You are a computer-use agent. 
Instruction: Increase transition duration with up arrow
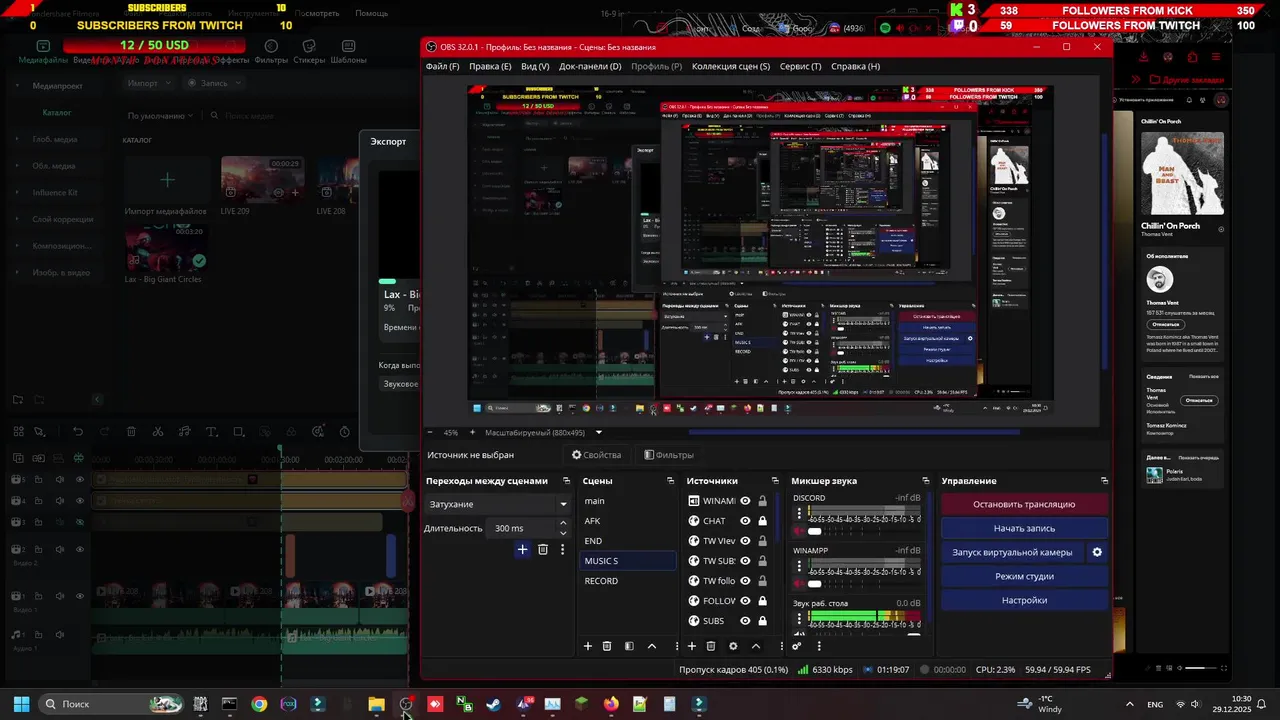pyautogui.click(x=562, y=523)
